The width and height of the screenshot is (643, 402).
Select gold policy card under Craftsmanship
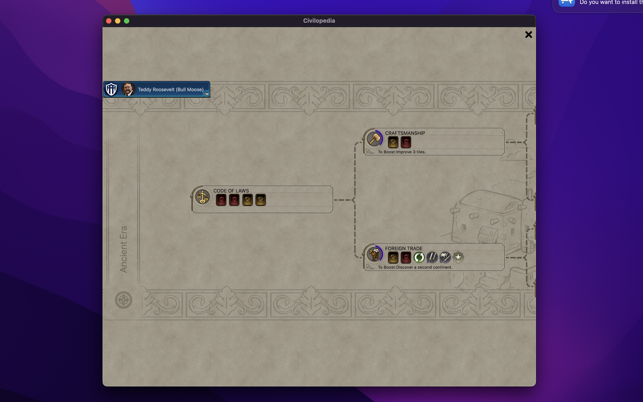coord(393,142)
